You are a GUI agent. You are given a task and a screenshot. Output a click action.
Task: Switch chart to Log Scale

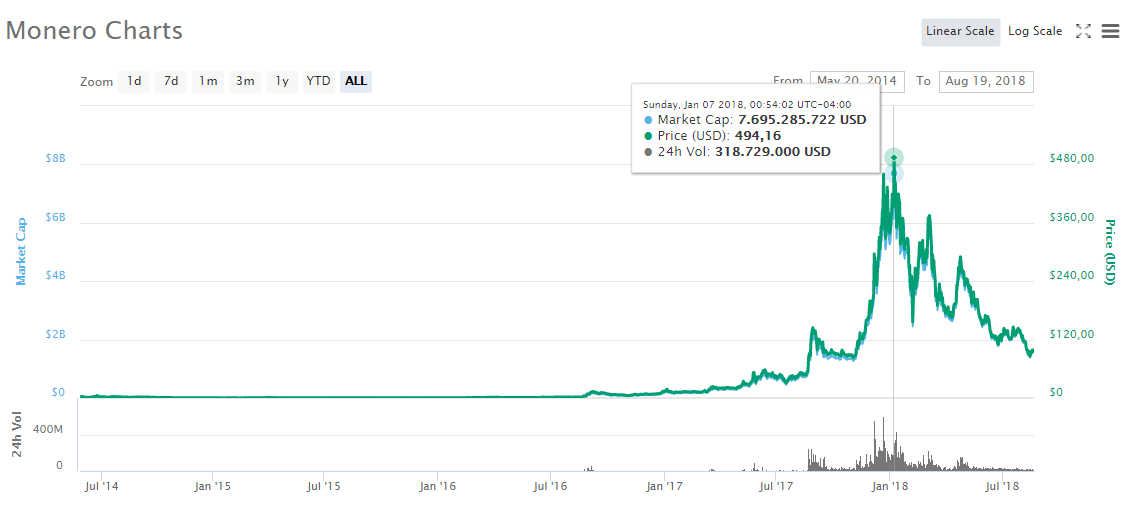click(1035, 32)
